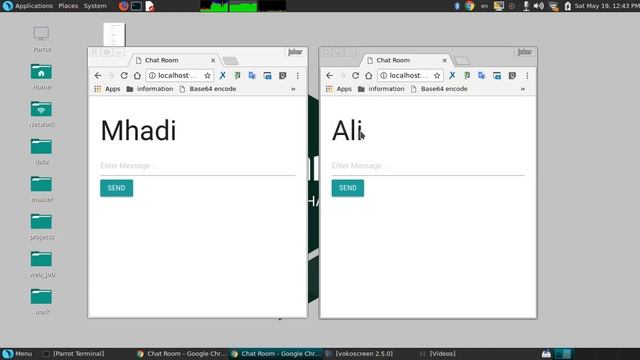
Task: Click back arrow in Mhadi browser window
Action: coord(98,76)
